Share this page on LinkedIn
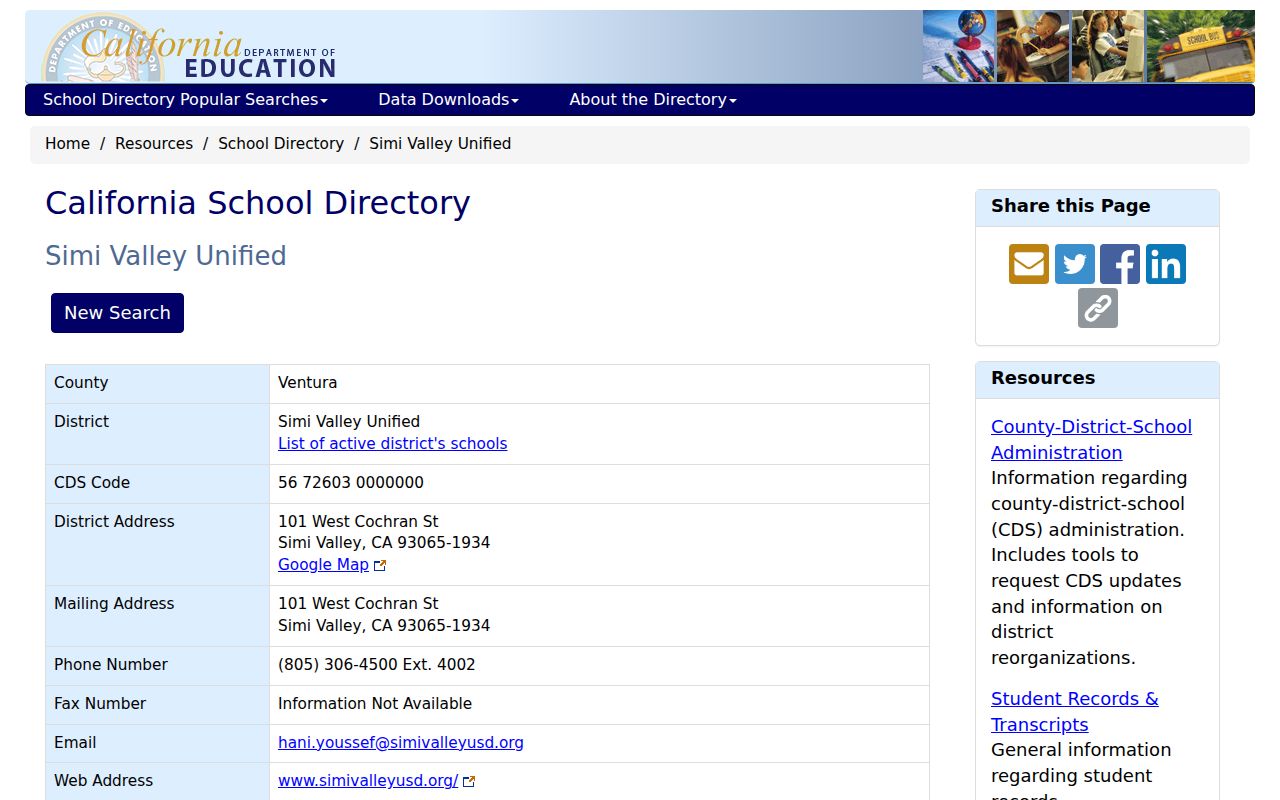This screenshot has height=800, width=1280. (x=1166, y=264)
